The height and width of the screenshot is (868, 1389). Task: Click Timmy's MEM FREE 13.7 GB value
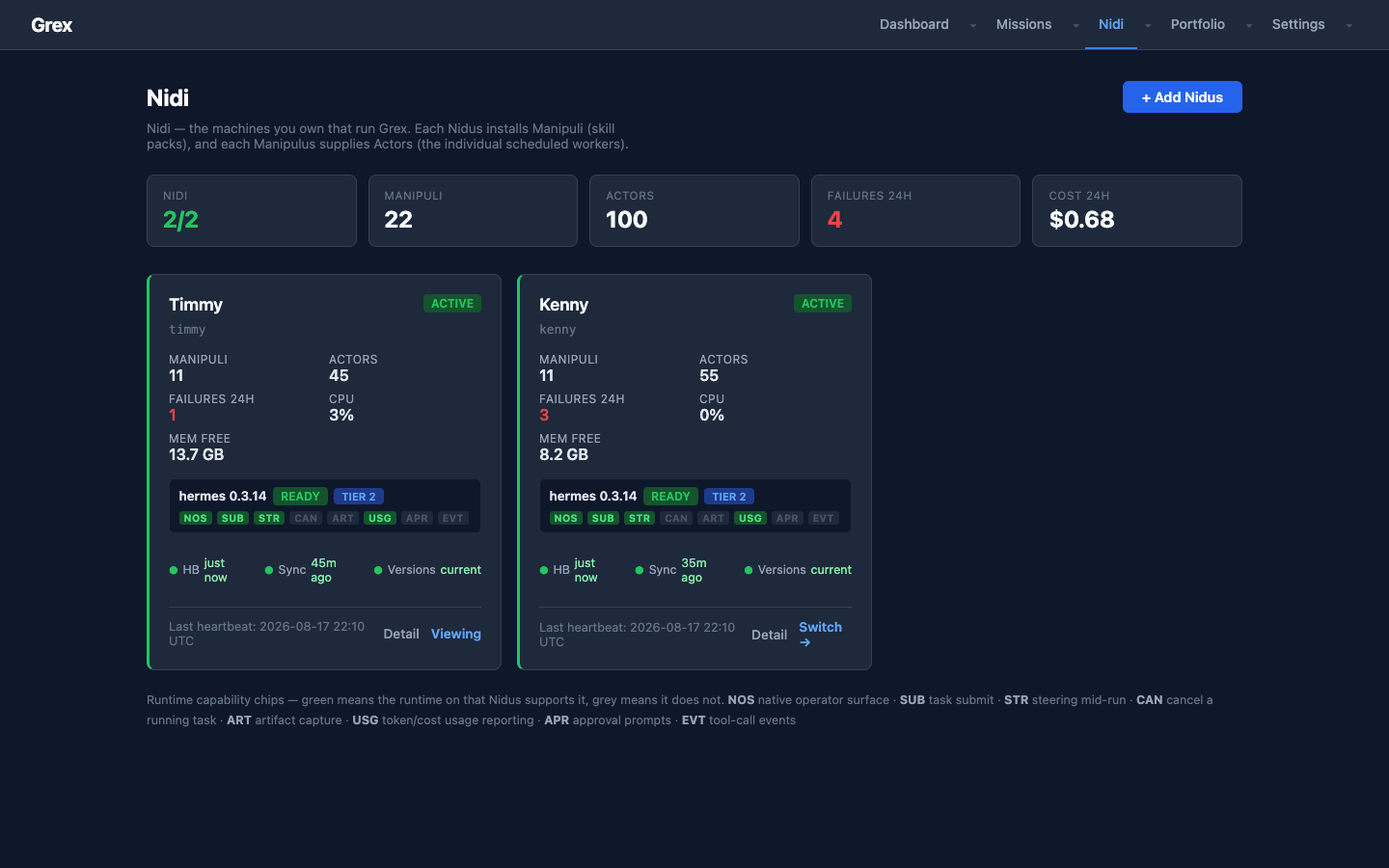197,454
